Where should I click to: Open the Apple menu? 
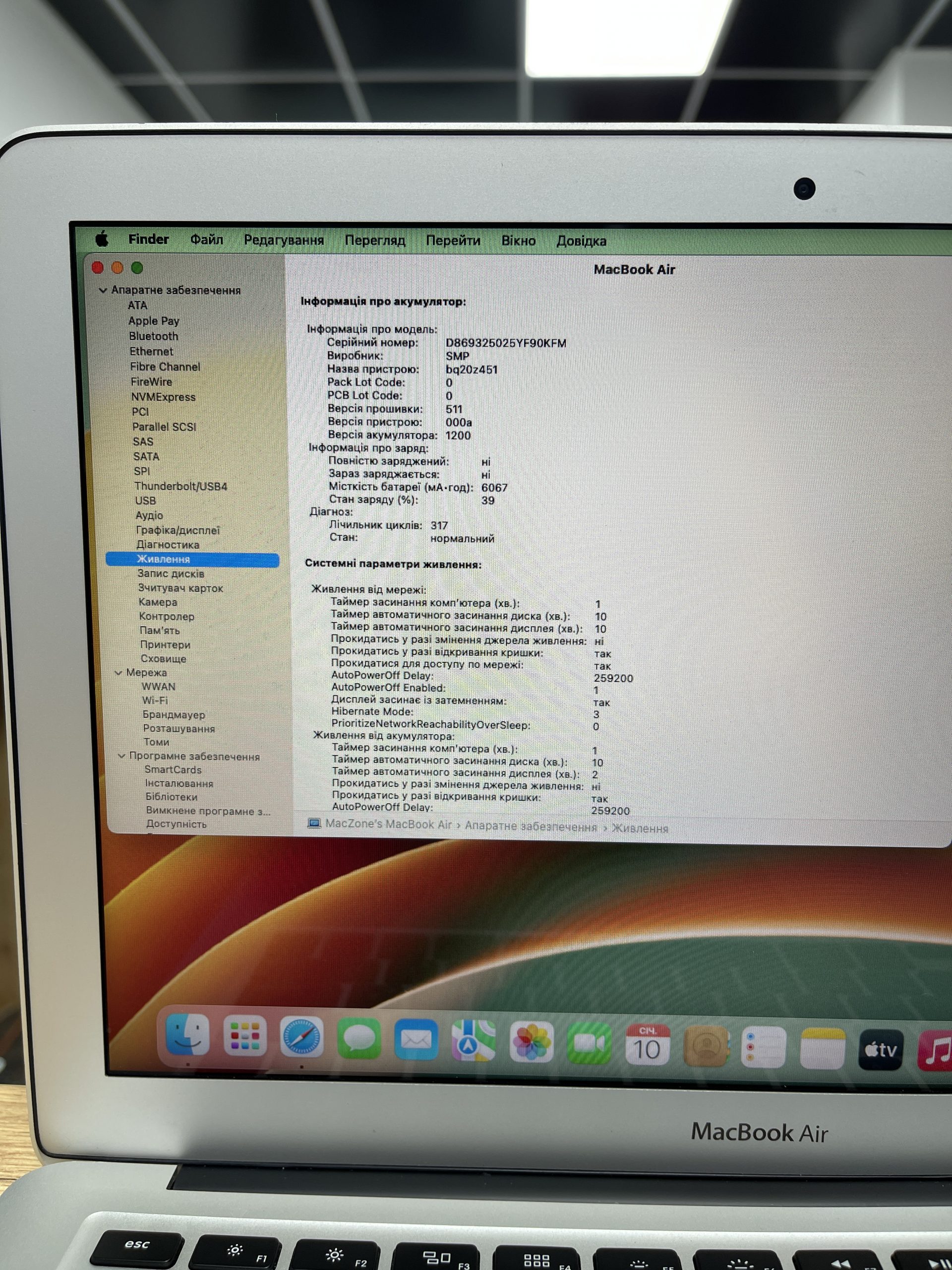(x=102, y=238)
